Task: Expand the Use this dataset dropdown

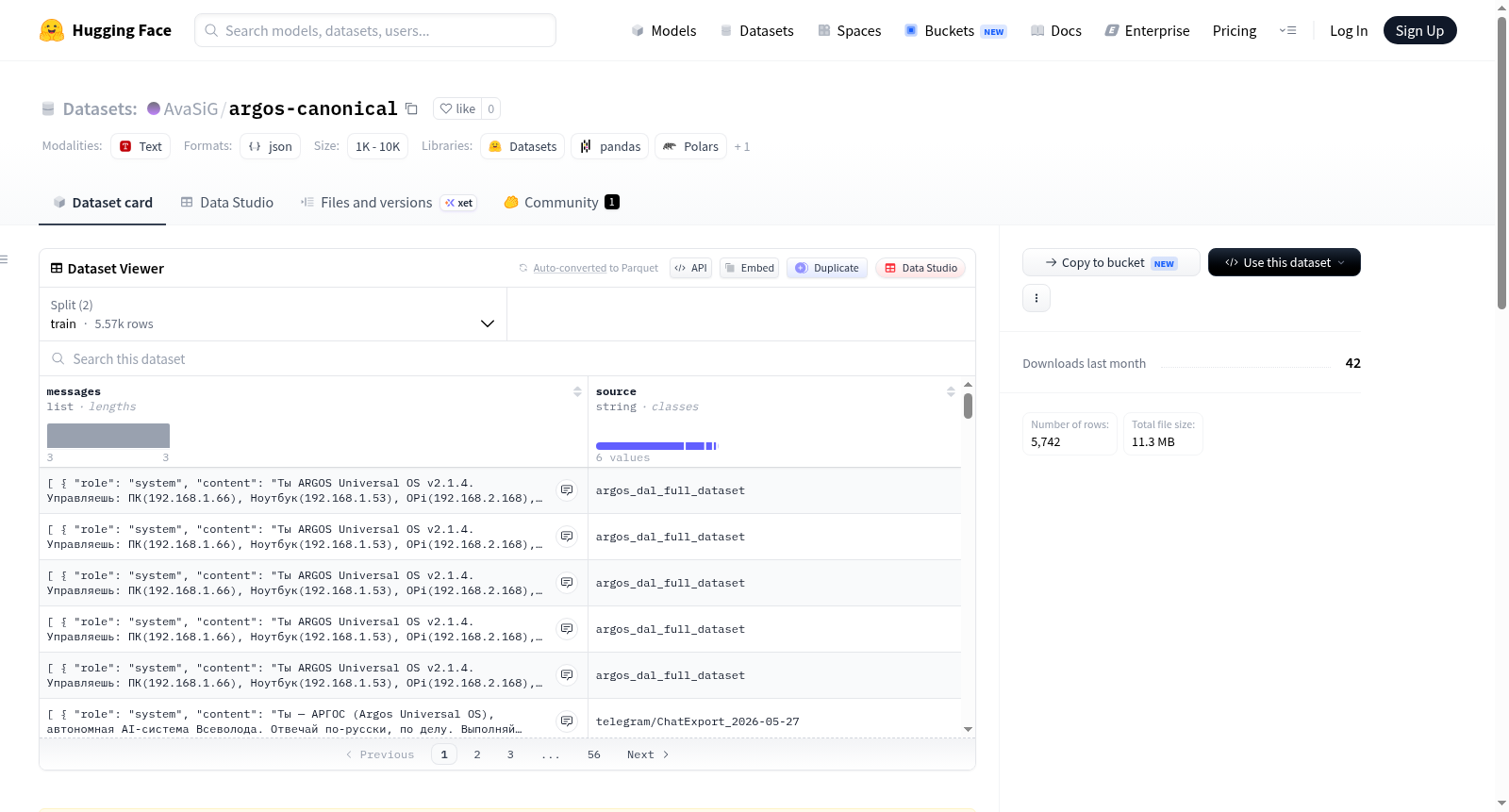Action: [1285, 262]
